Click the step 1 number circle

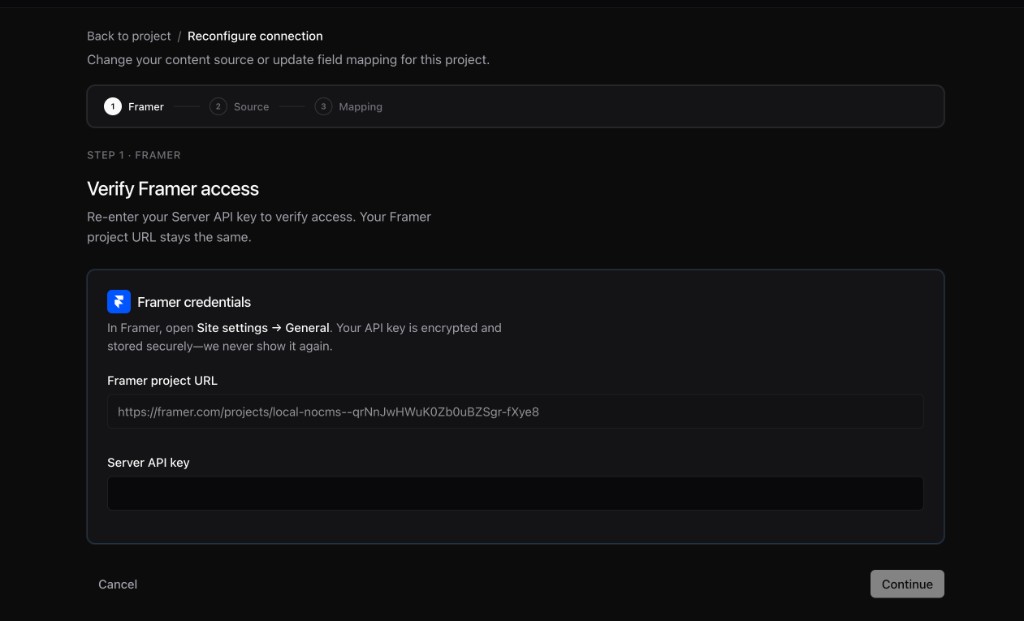click(x=113, y=106)
